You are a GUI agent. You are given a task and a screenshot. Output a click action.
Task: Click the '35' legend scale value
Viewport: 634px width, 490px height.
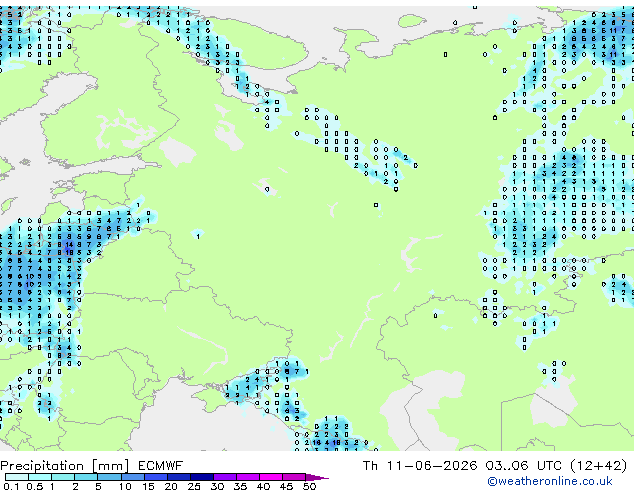(240, 486)
